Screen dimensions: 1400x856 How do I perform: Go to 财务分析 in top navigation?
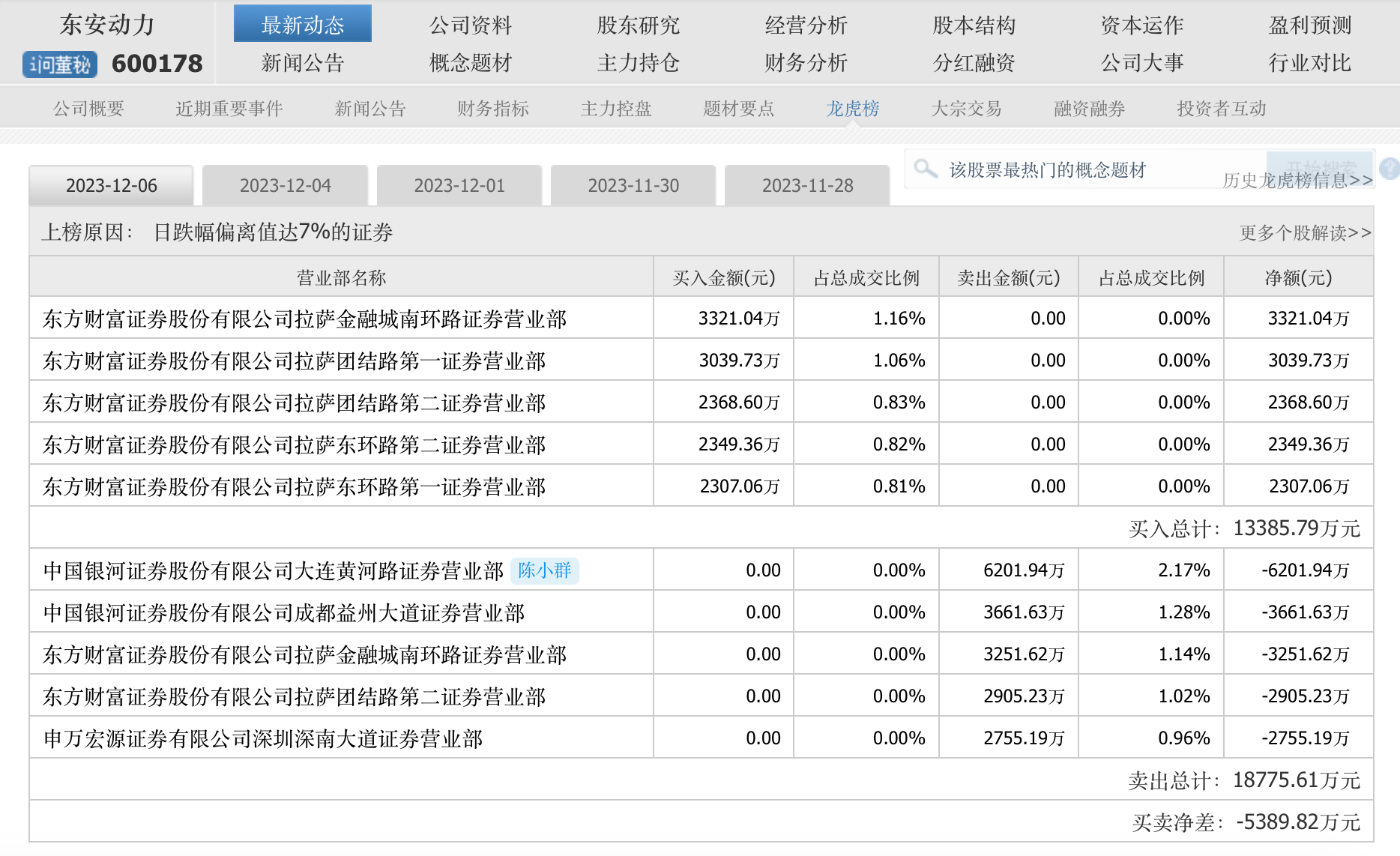tap(806, 63)
